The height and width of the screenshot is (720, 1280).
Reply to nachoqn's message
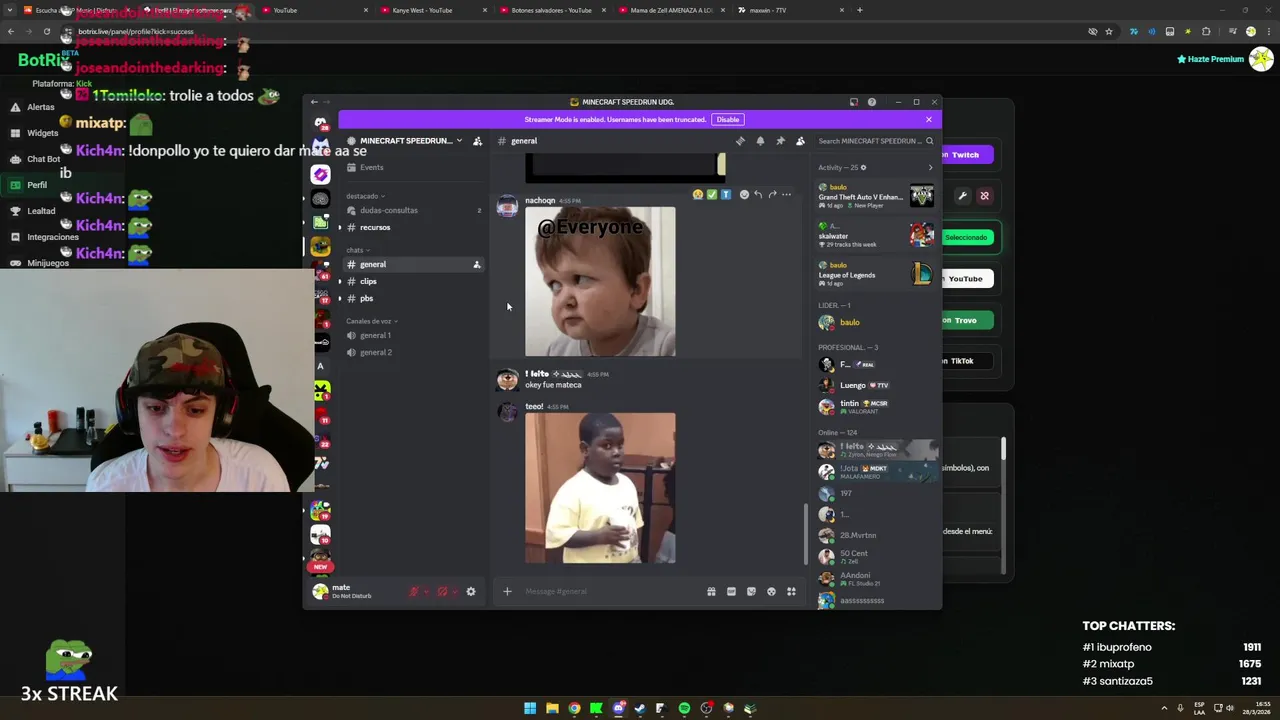coord(758,194)
